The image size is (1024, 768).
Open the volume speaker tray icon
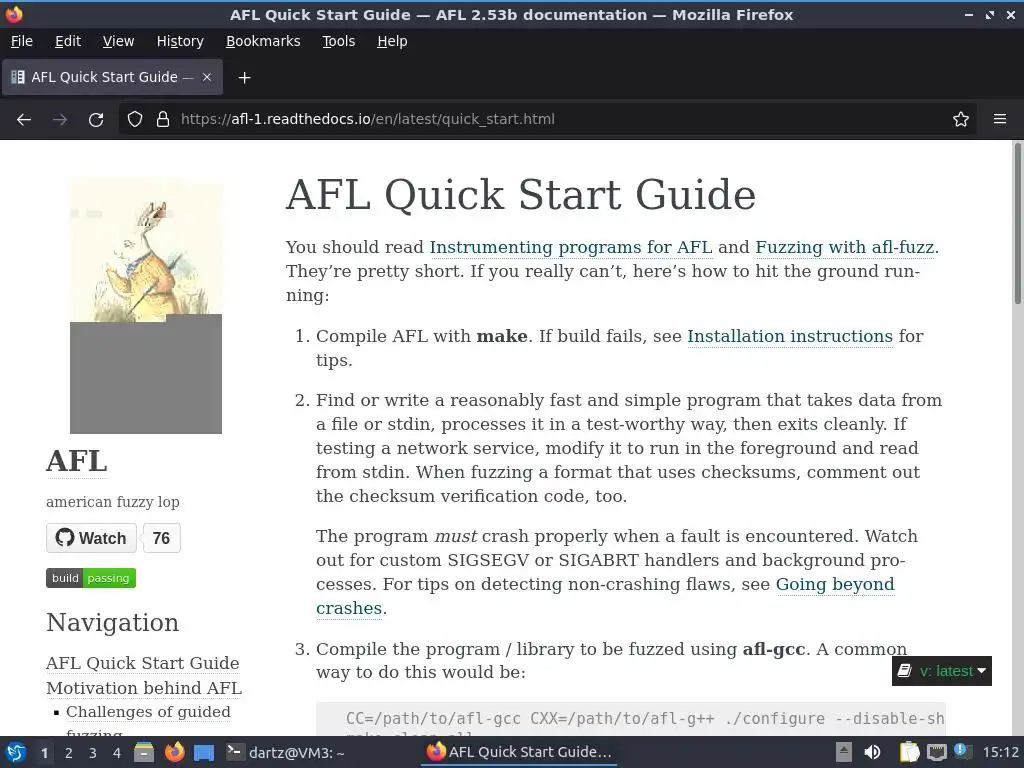pos(872,752)
